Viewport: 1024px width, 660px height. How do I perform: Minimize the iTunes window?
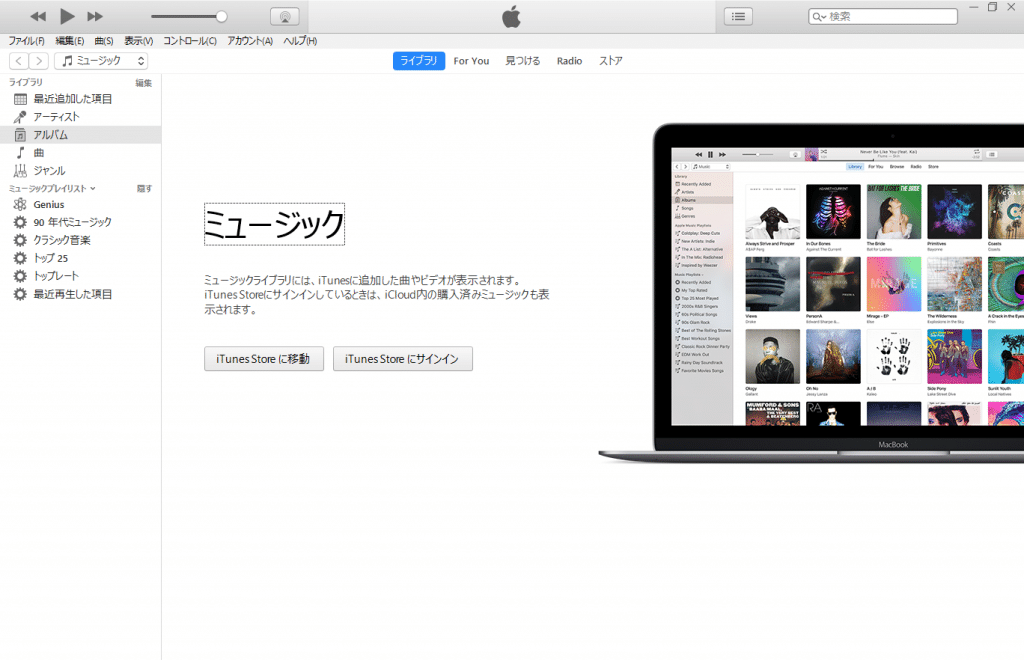pos(974,7)
